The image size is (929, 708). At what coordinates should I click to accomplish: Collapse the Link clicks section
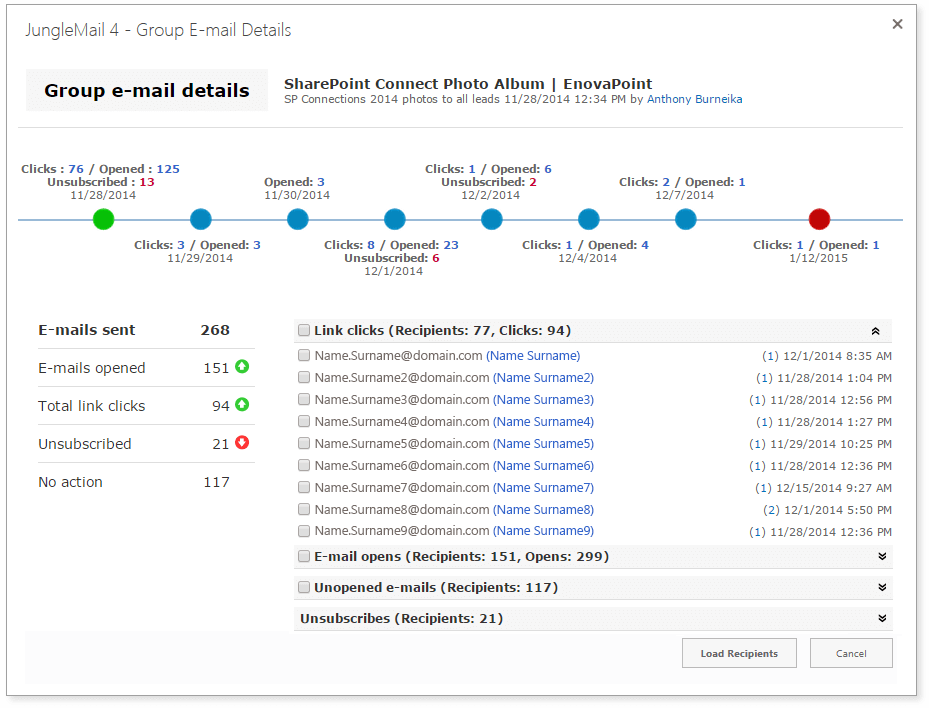point(875,329)
